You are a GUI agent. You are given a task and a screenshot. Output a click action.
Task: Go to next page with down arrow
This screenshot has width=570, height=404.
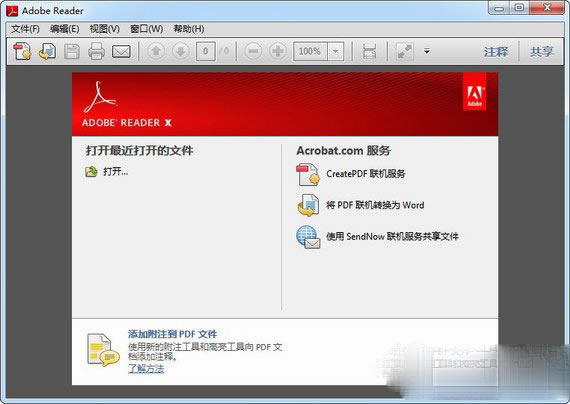[181, 51]
